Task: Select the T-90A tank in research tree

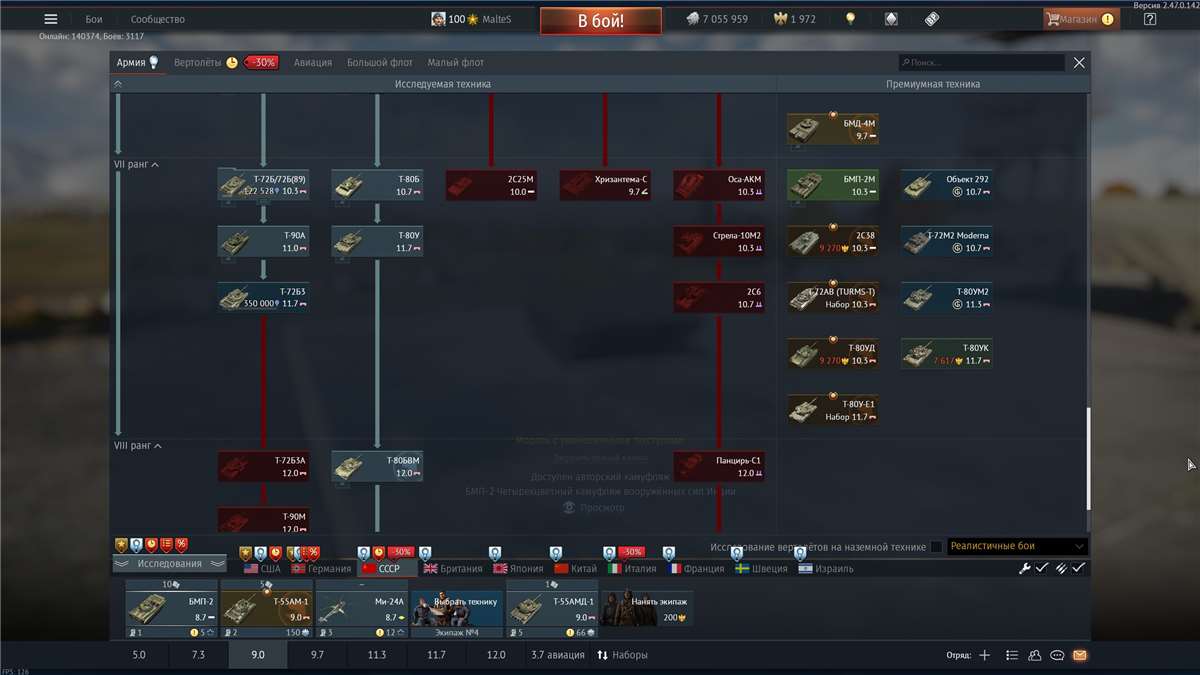Action: pos(263,242)
